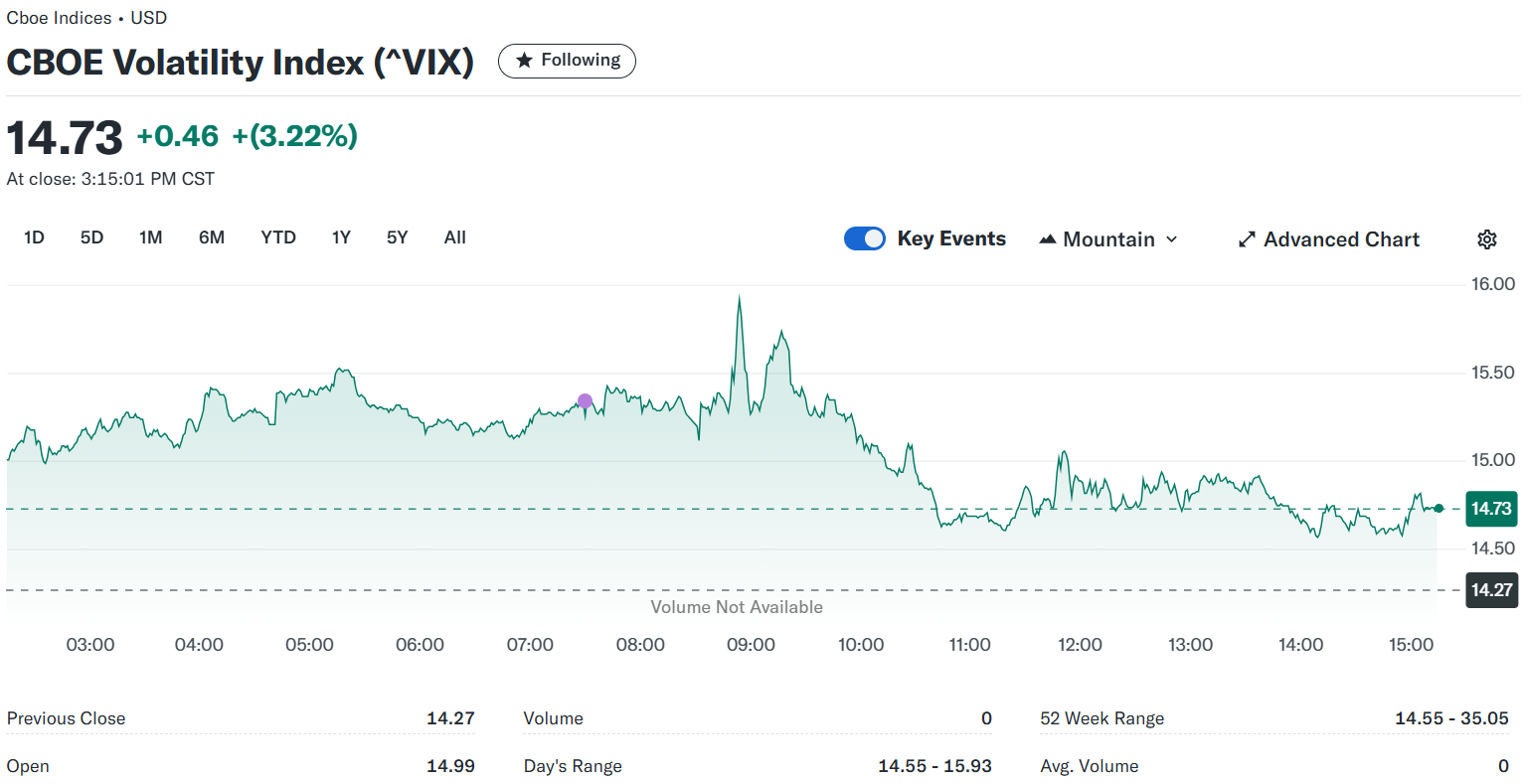Viewport: 1524px width, 784px height.
Task: Click the +(3.22%) percent change
Action: point(294,136)
